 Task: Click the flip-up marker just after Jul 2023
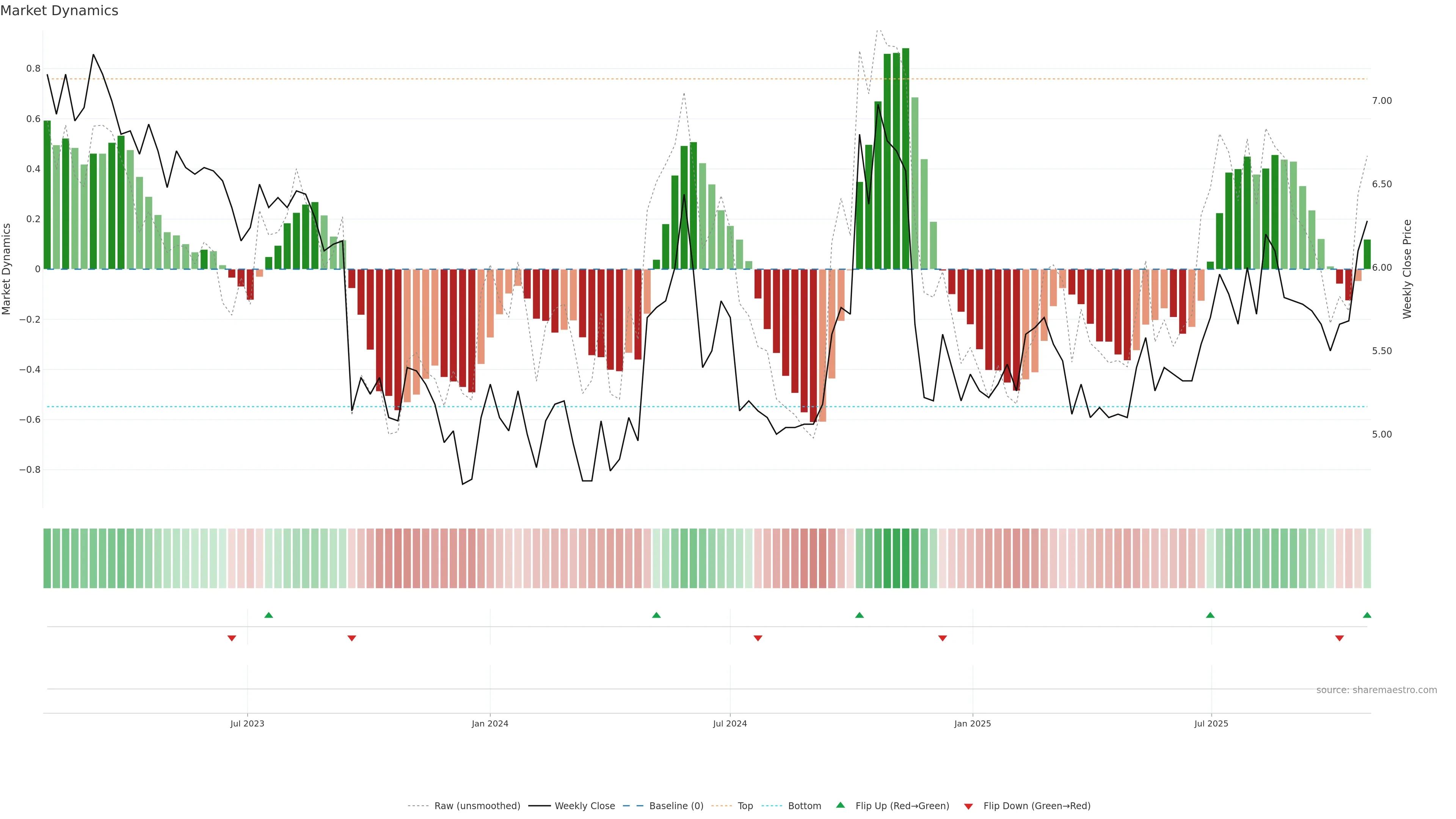(268, 615)
